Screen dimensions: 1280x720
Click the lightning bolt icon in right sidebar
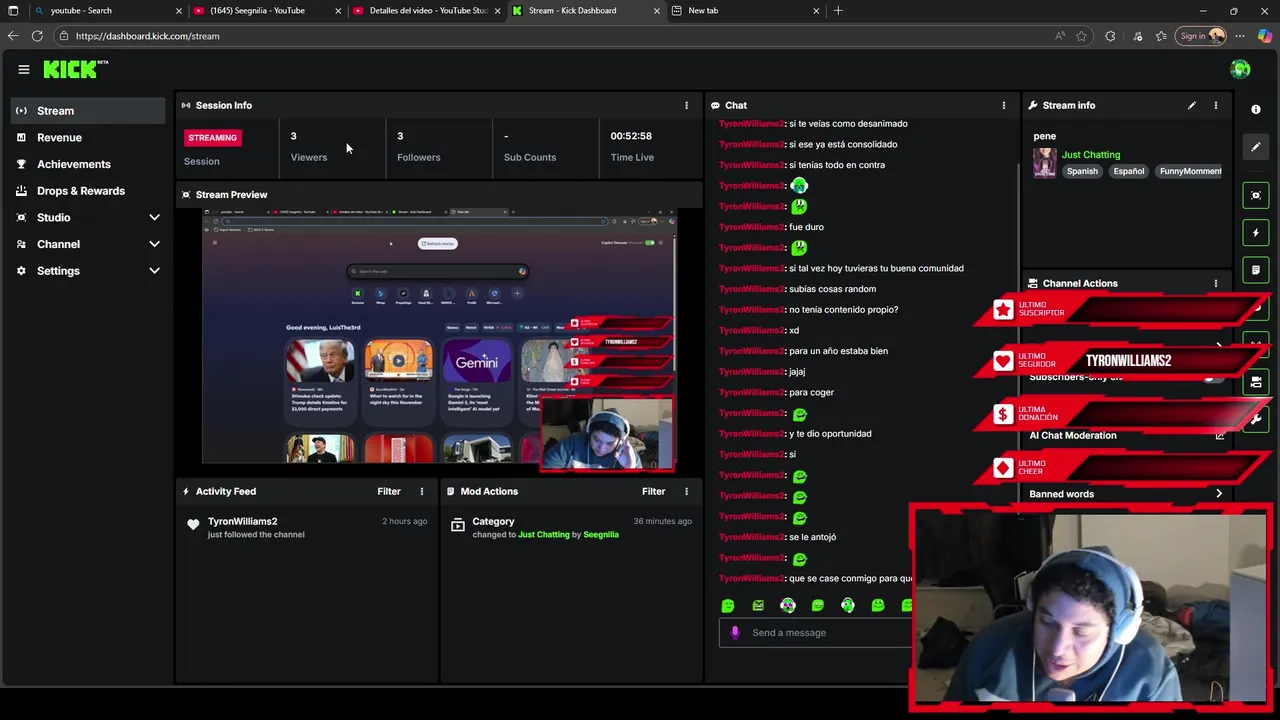pyautogui.click(x=1256, y=233)
